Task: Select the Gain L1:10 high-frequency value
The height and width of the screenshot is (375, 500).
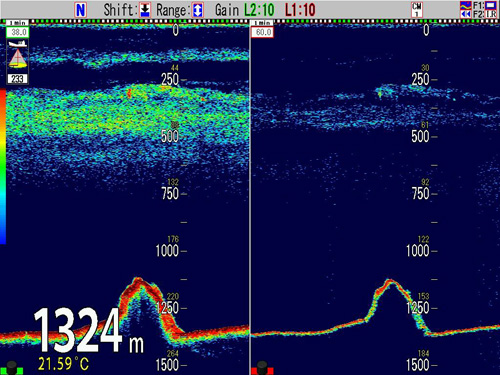Action: pos(300,10)
